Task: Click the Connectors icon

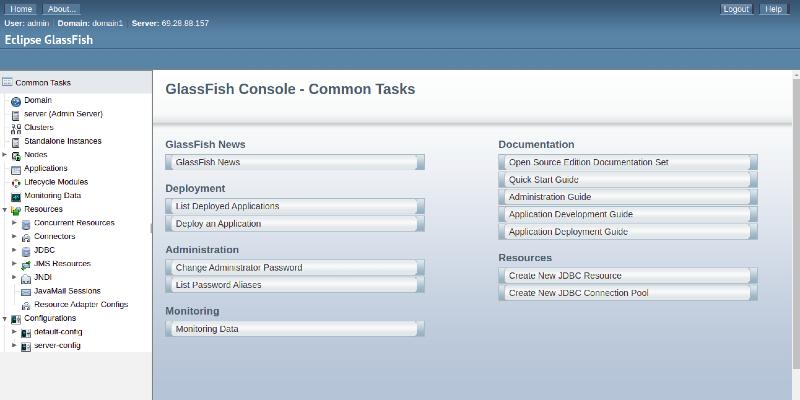Action: coord(26,238)
